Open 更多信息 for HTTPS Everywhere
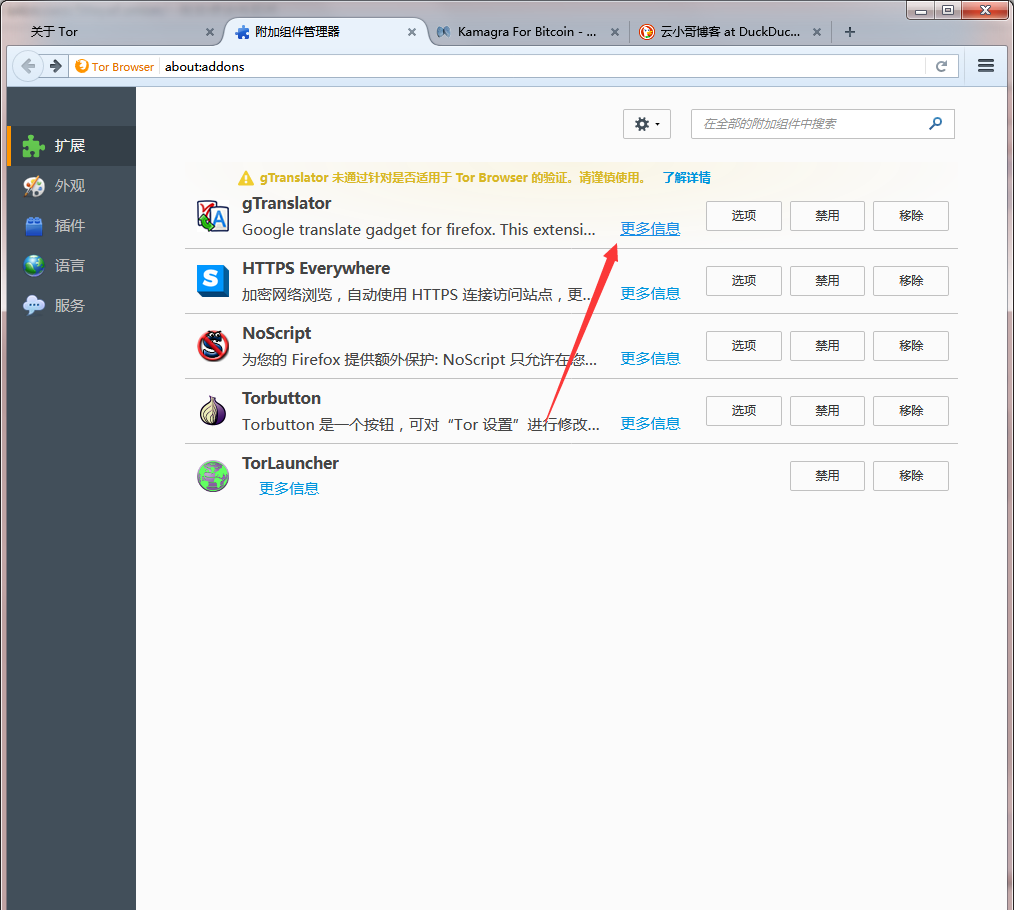1014x910 pixels. pos(650,294)
